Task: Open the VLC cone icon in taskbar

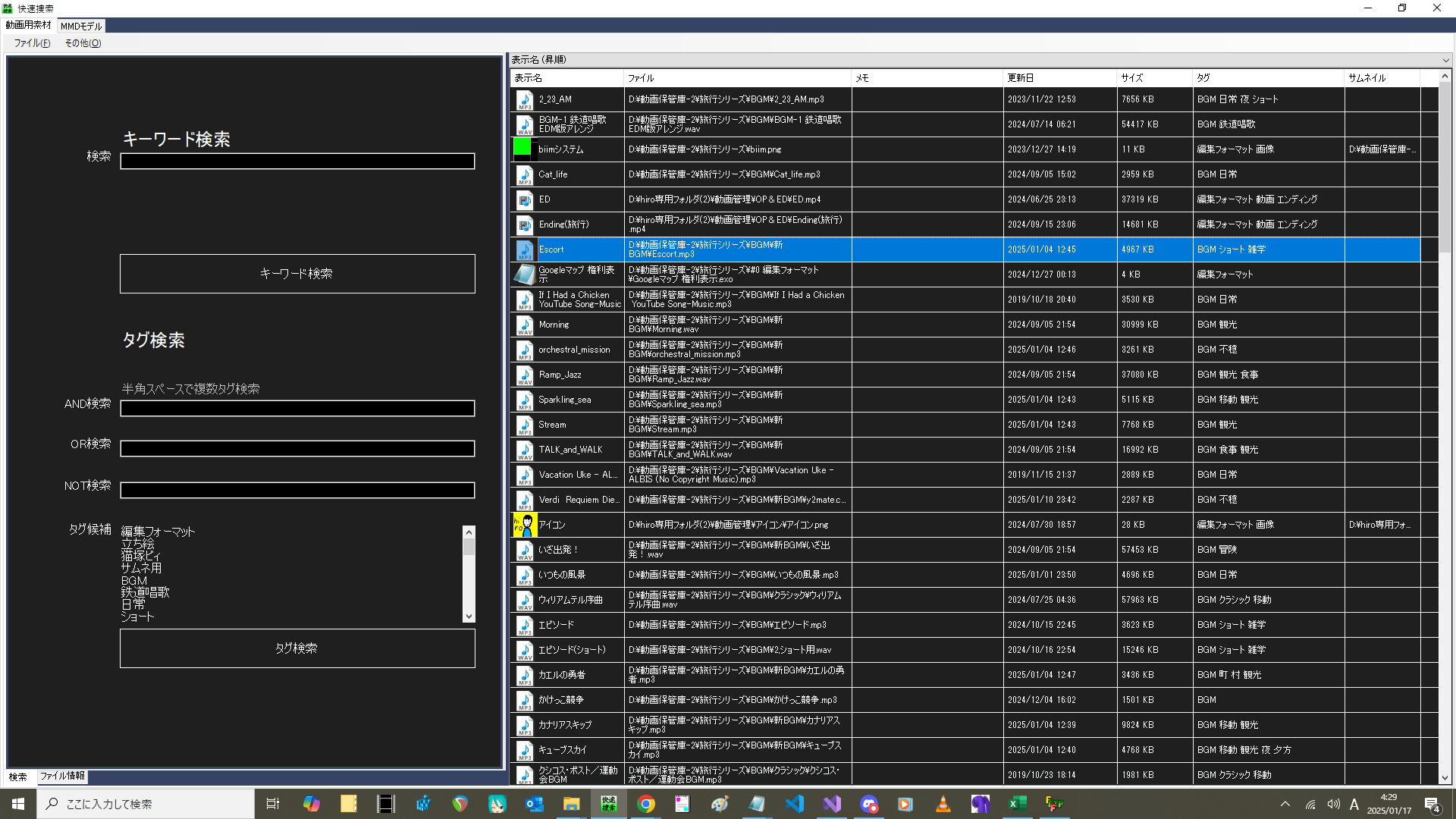Action: click(943, 804)
